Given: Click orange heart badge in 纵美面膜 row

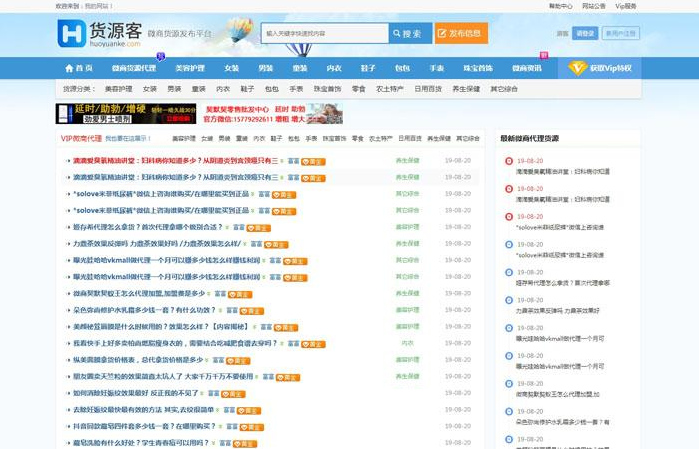Looking at the screenshot, I should 238,361.
